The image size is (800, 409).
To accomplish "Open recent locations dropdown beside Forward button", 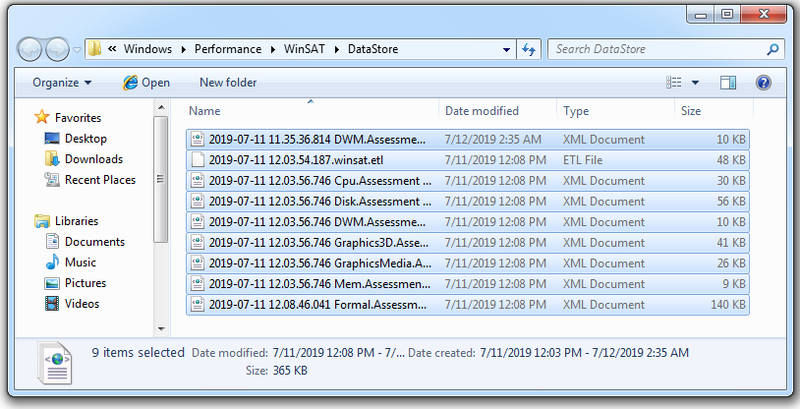I will 77,50.
